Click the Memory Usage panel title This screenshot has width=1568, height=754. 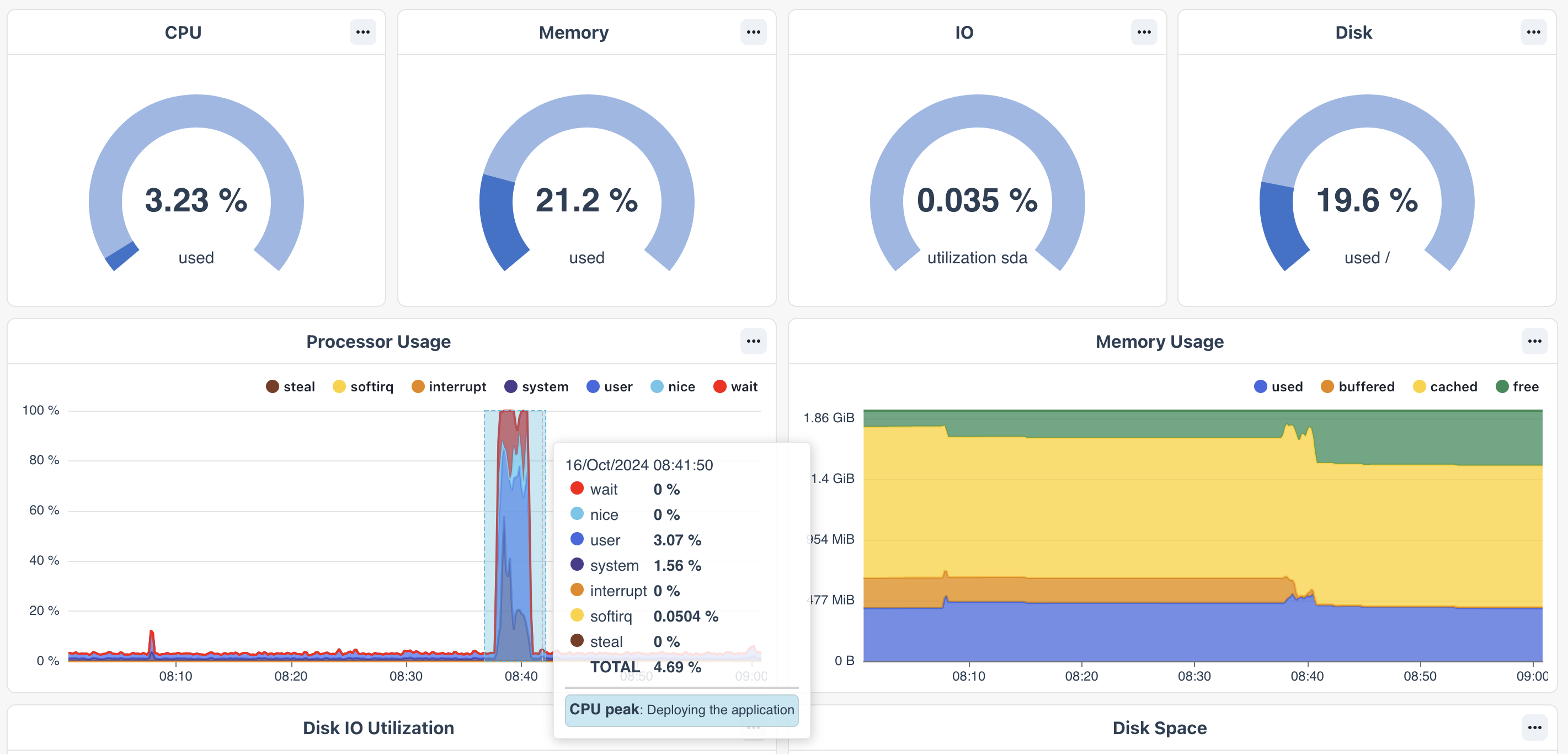tap(1160, 342)
